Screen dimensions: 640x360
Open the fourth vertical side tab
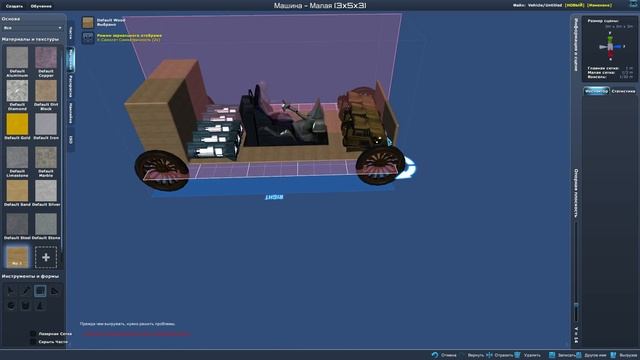pyautogui.click(x=71, y=113)
